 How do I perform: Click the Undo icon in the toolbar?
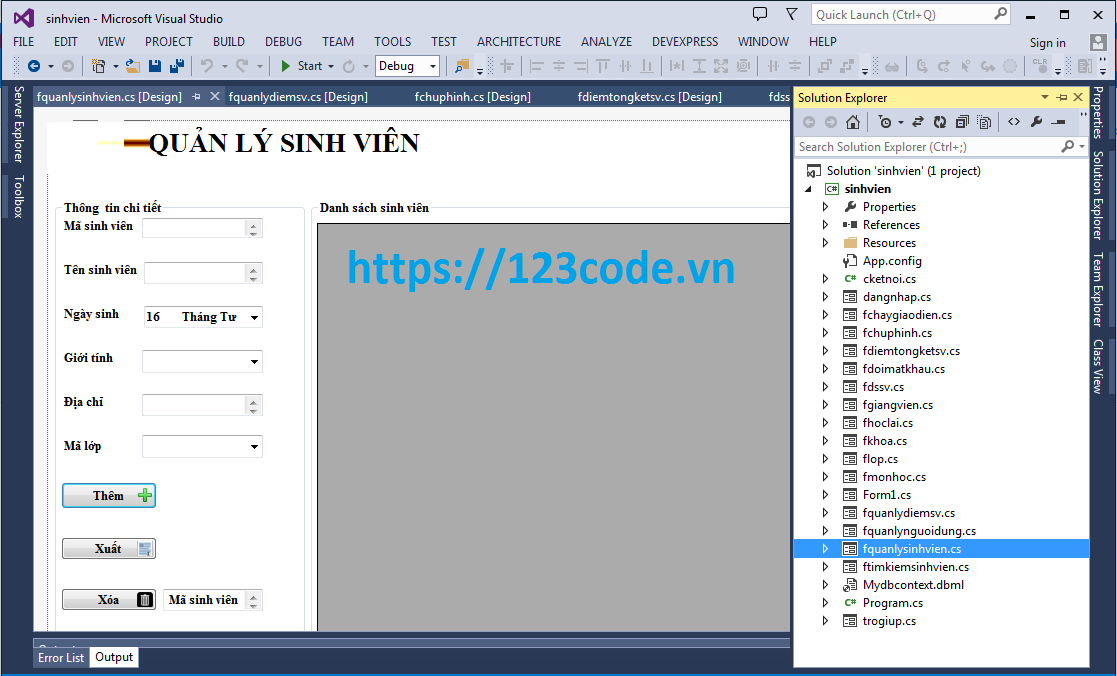(x=207, y=64)
